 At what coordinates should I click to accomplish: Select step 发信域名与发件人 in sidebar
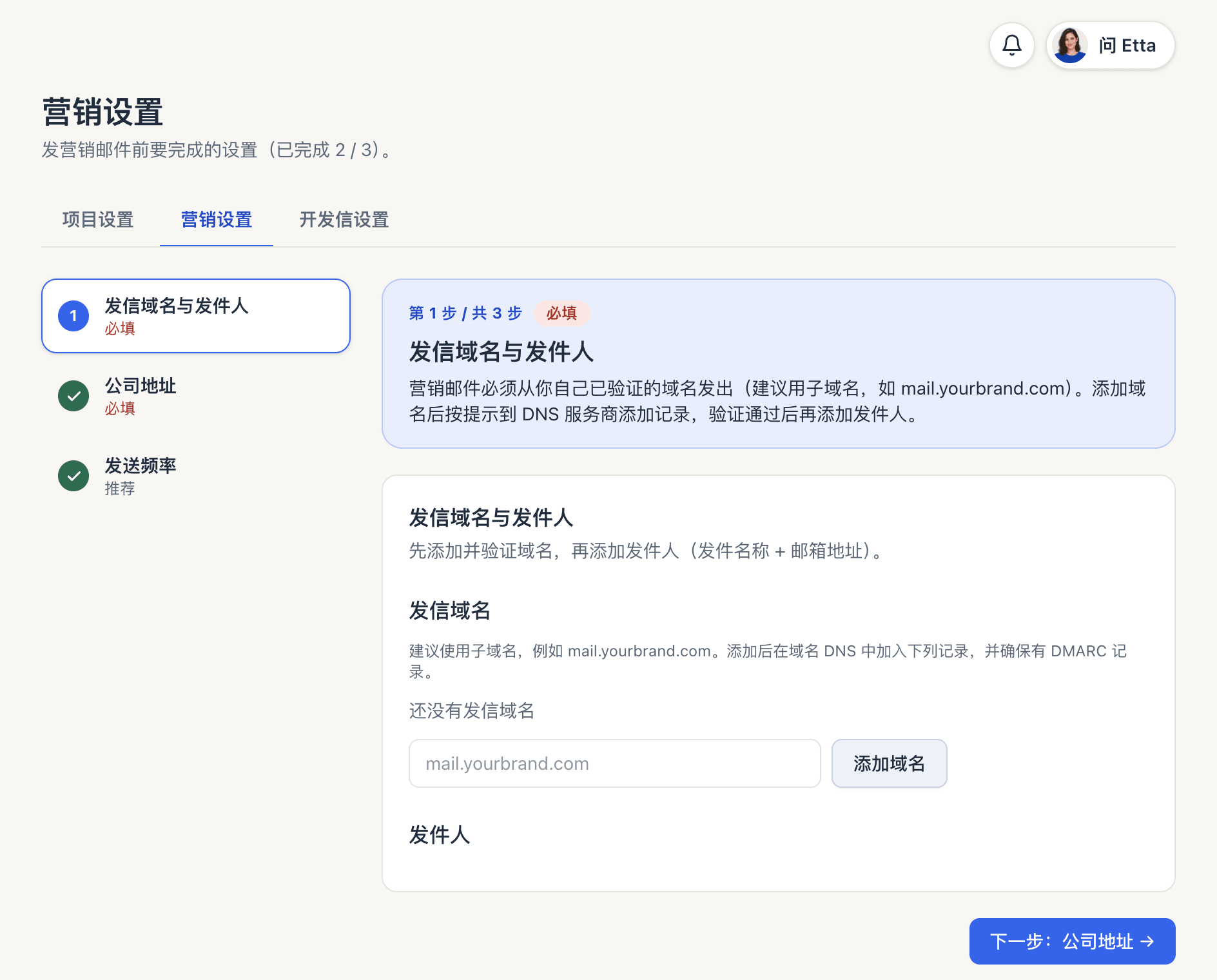point(196,316)
